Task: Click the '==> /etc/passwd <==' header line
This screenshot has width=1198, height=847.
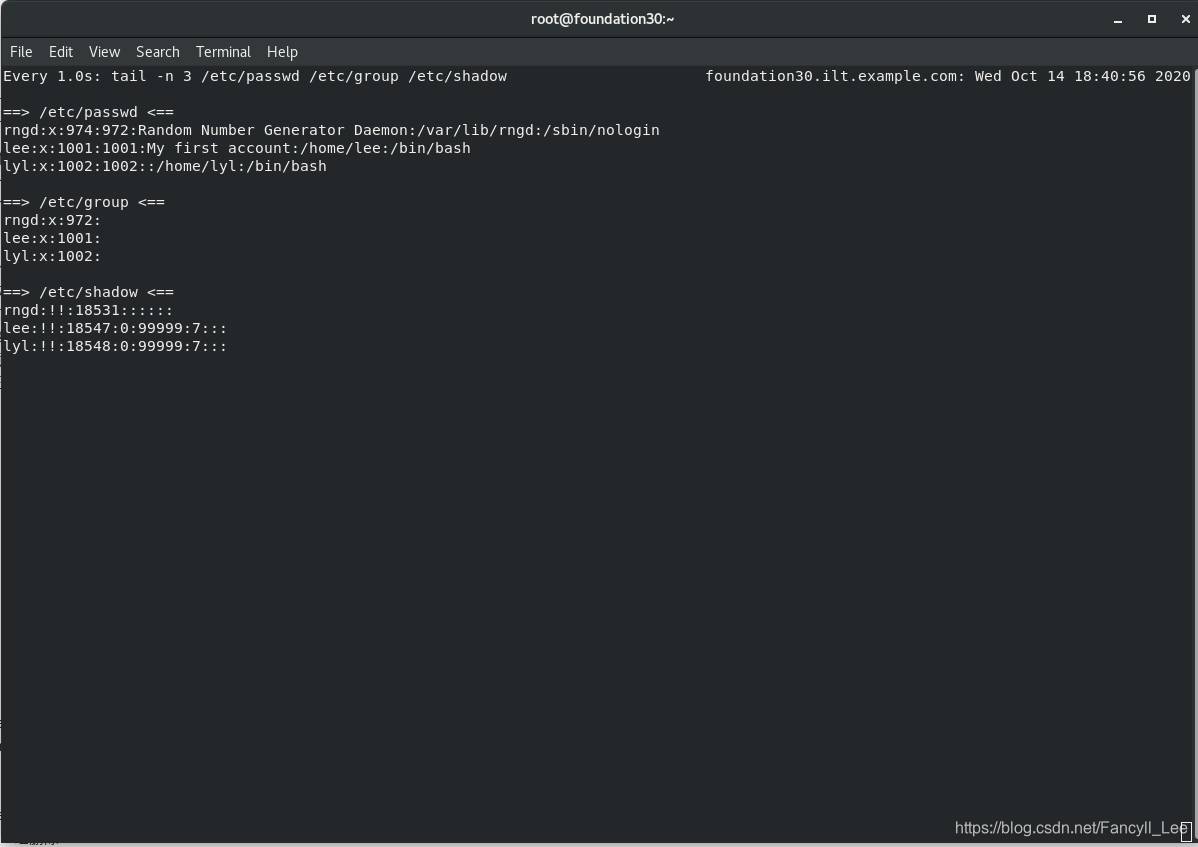Action: [x=89, y=112]
